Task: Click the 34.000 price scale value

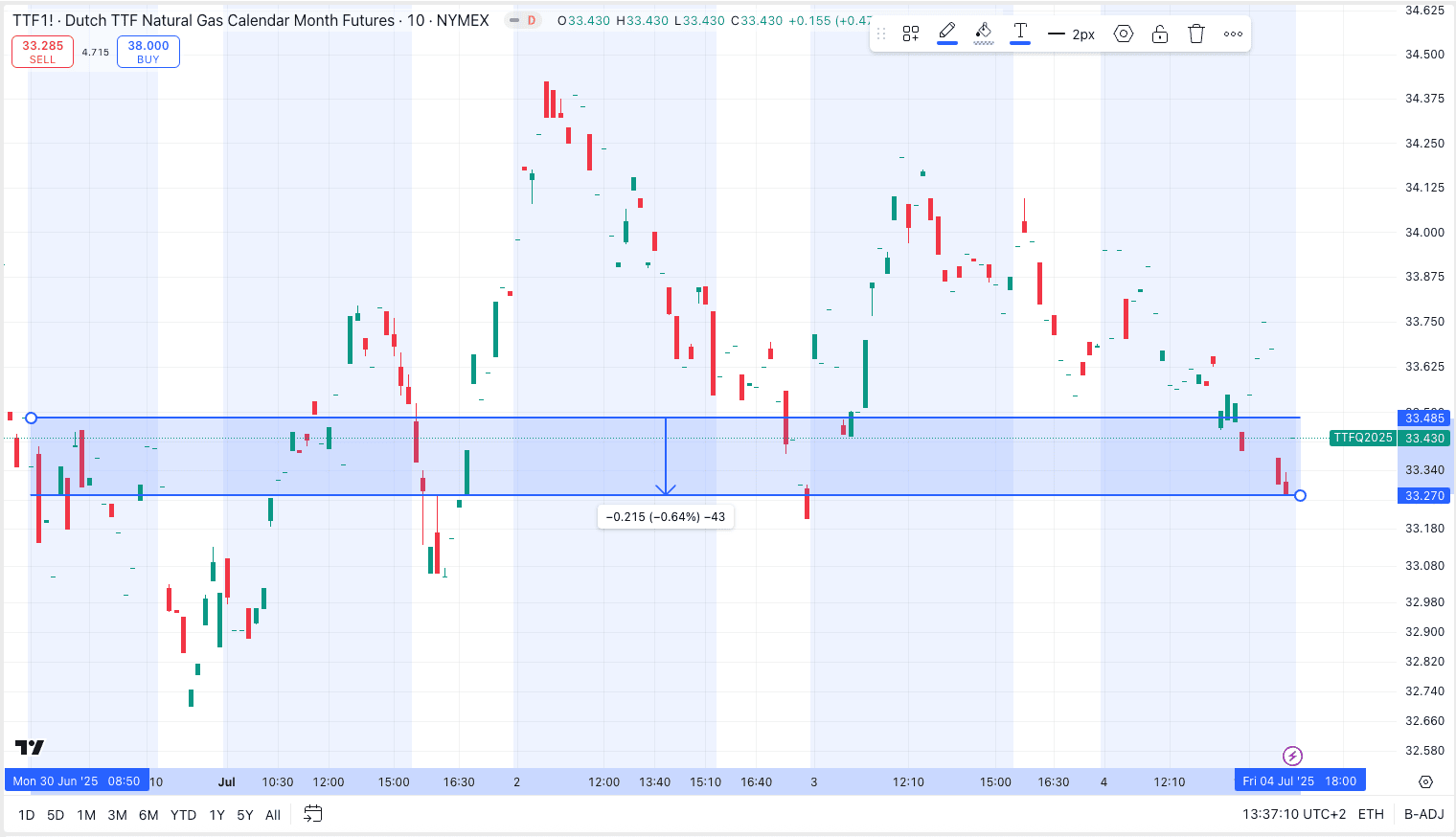Action: click(x=1424, y=232)
